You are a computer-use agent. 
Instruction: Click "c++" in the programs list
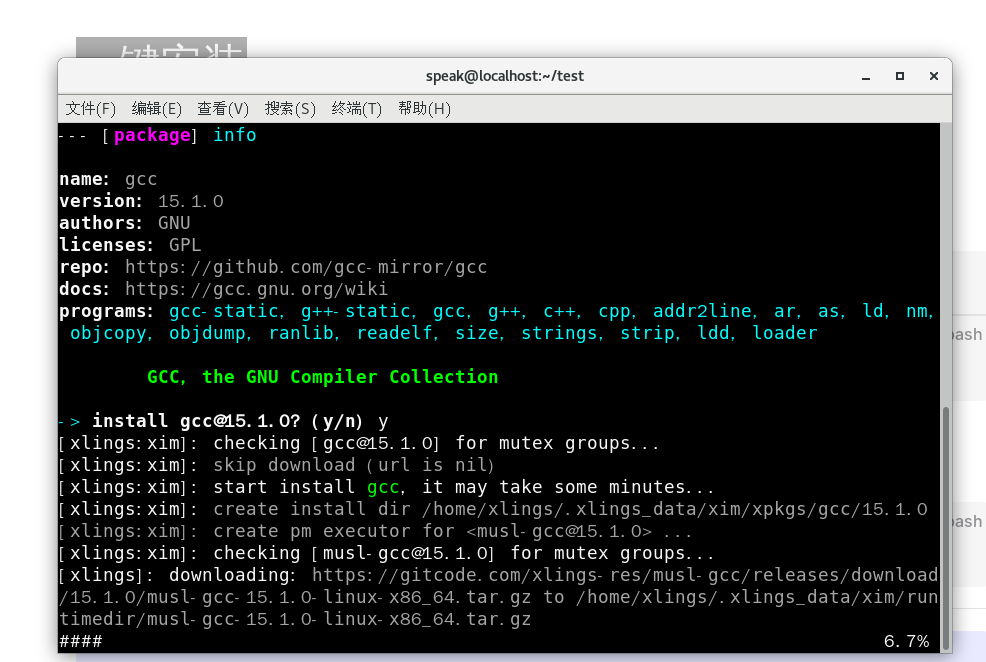[559, 311]
